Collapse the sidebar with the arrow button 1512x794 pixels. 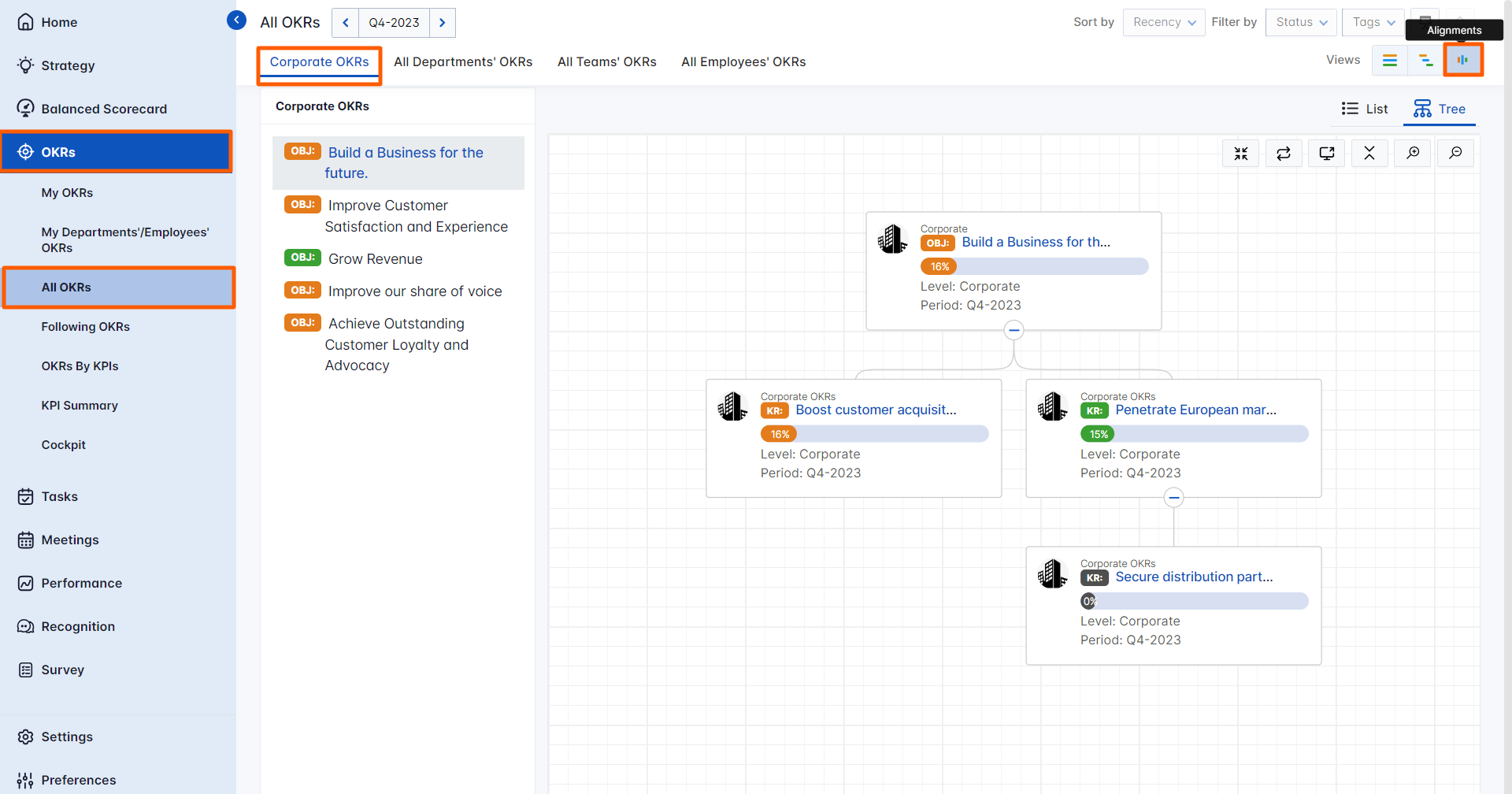pos(236,20)
